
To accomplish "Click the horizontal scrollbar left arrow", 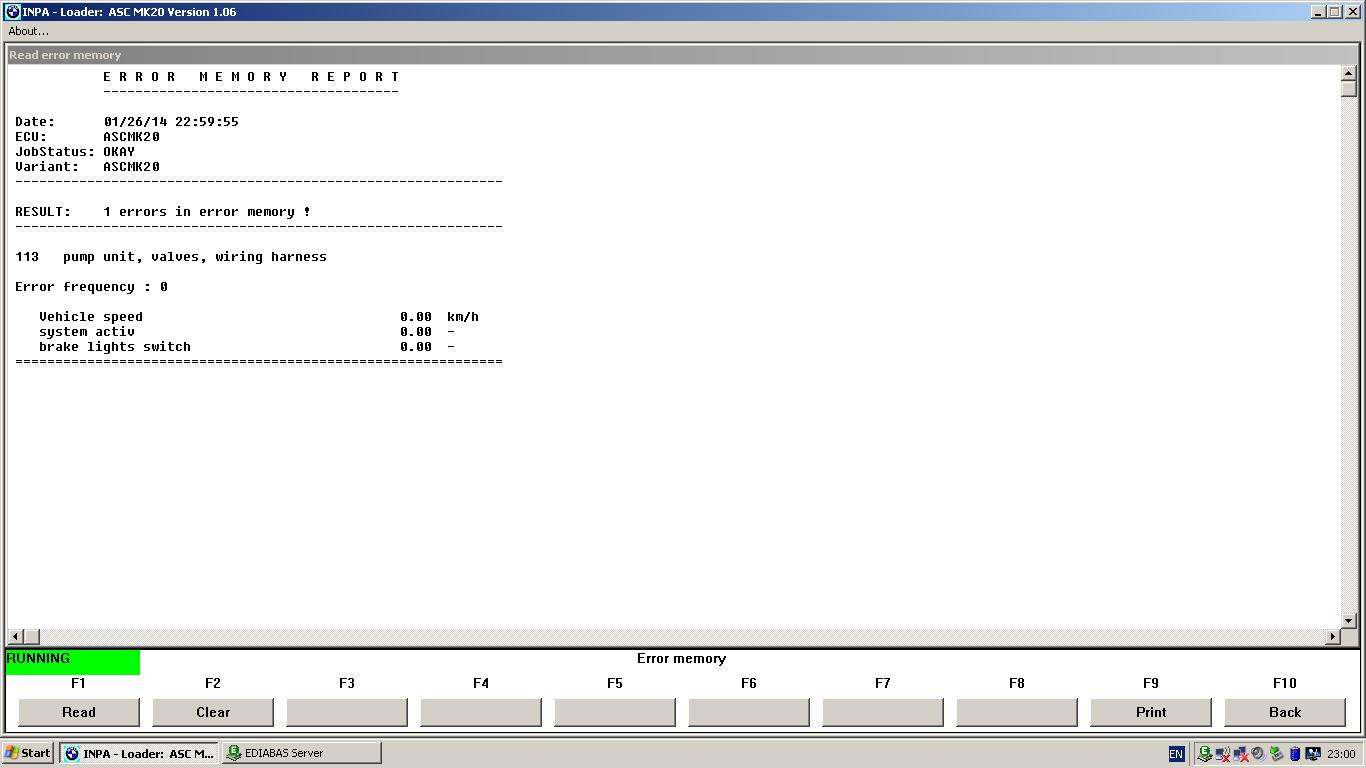I will point(15,637).
